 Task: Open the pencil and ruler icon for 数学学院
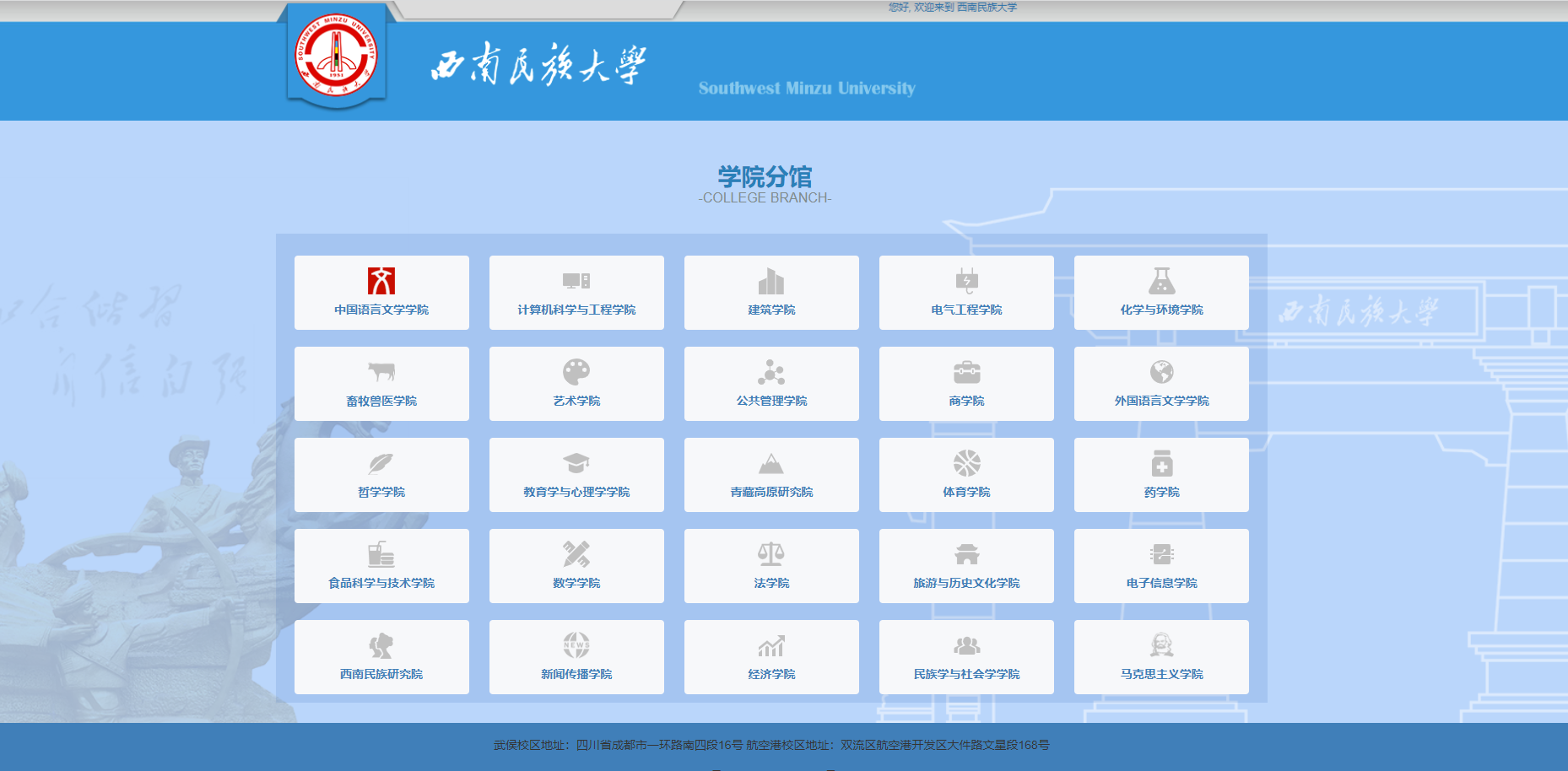click(x=576, y=554)
